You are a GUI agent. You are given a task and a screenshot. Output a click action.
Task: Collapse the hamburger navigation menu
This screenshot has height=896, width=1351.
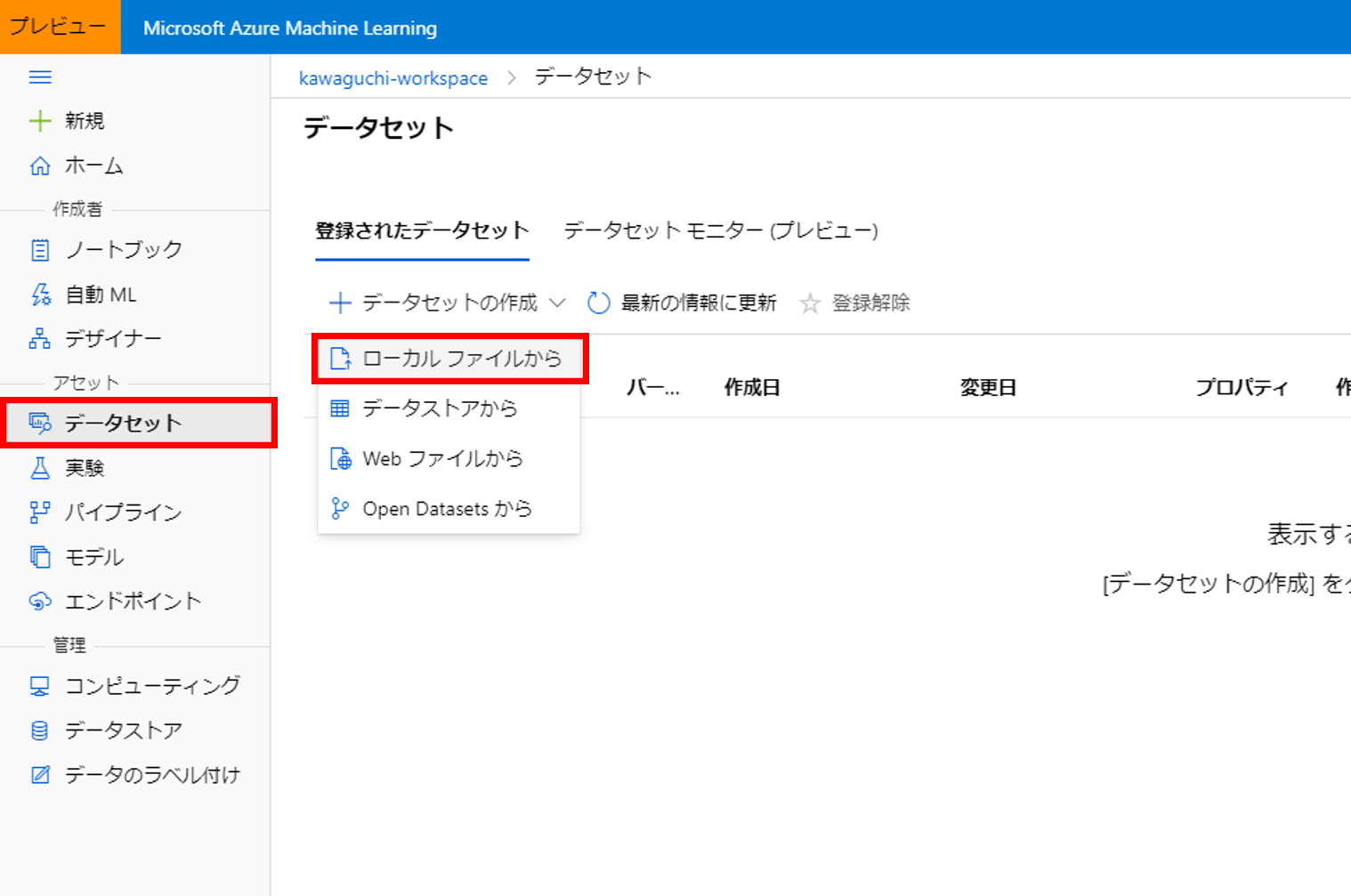click(x=40, y=77)
